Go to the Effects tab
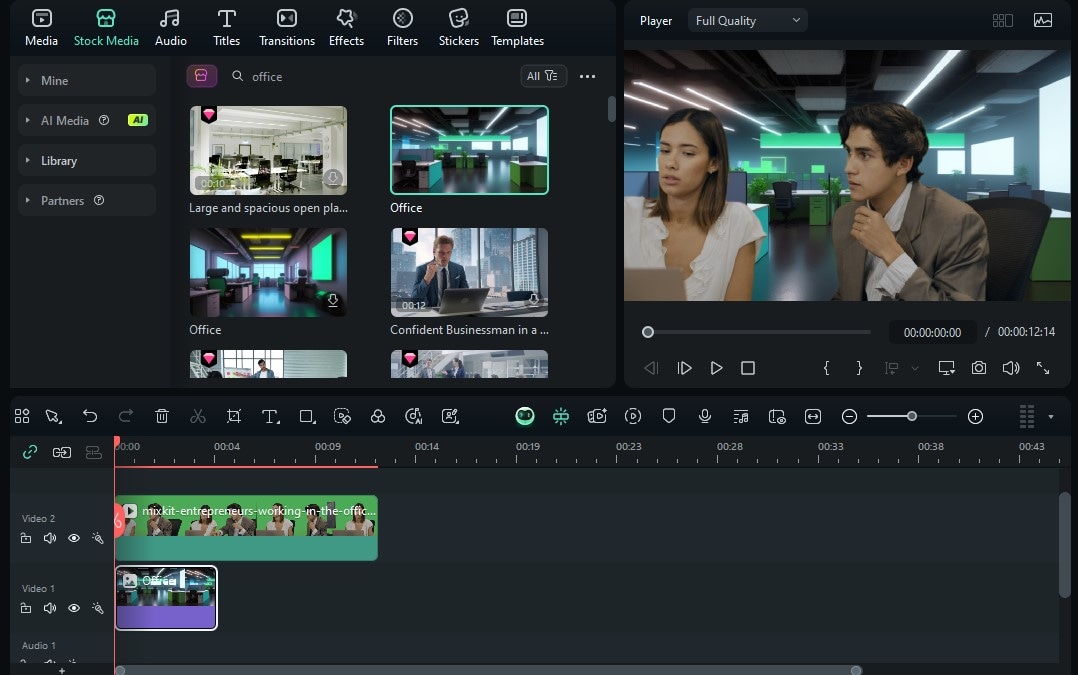The image size is (1078, 675). (346, 27)
